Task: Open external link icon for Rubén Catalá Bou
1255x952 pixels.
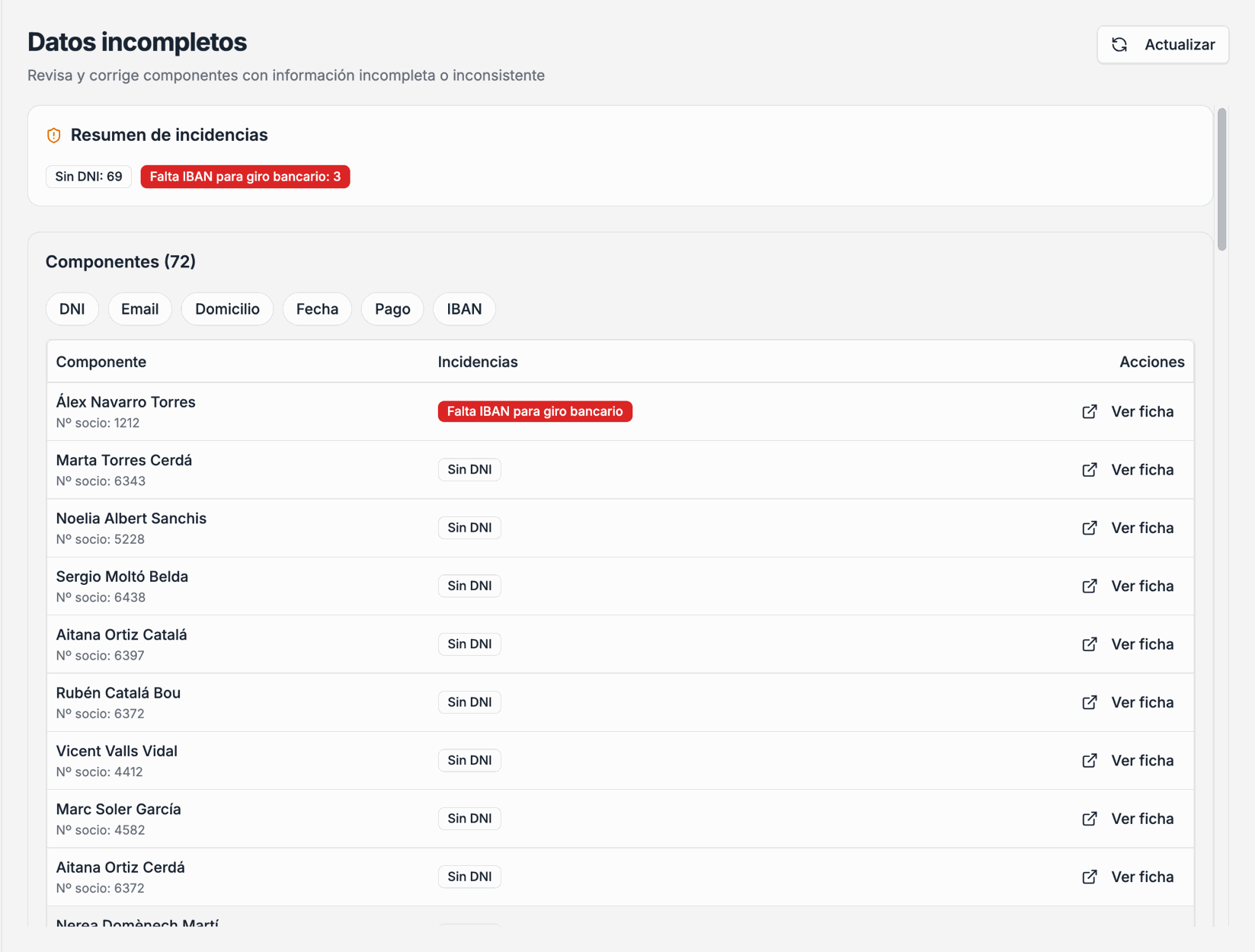Action: (x=1090, y=702)
